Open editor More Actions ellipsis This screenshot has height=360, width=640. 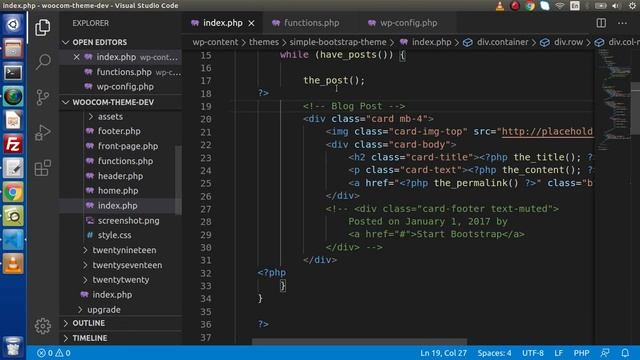point(622,23)
